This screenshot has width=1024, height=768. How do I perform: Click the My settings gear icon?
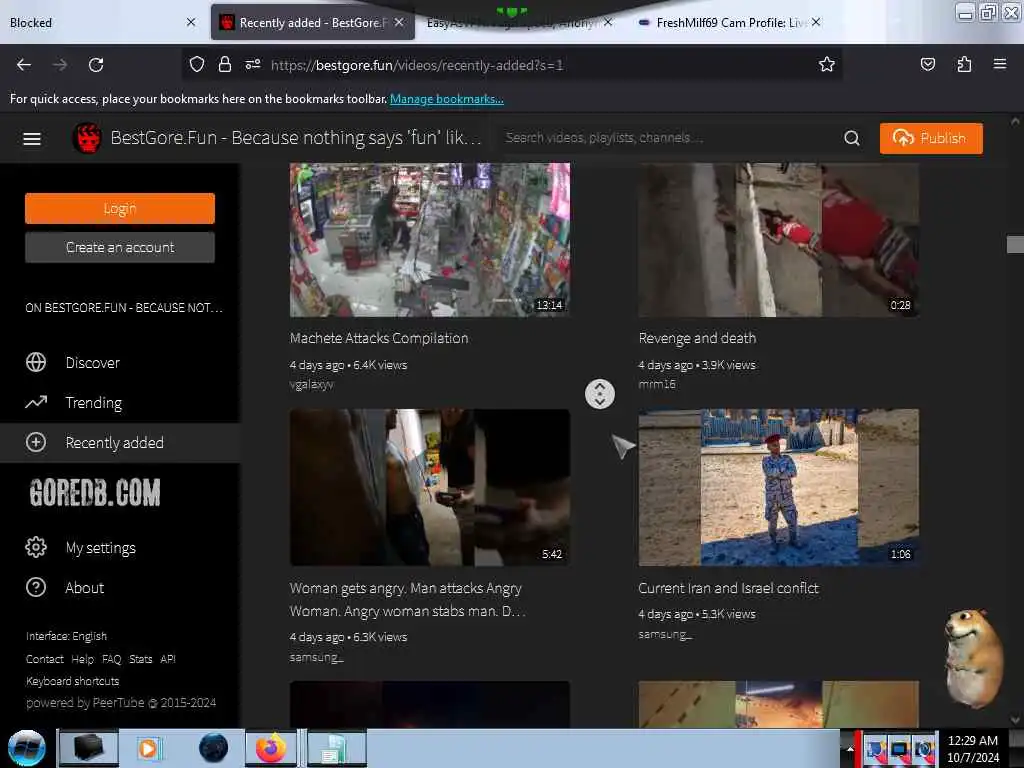(x=36, y=547)
